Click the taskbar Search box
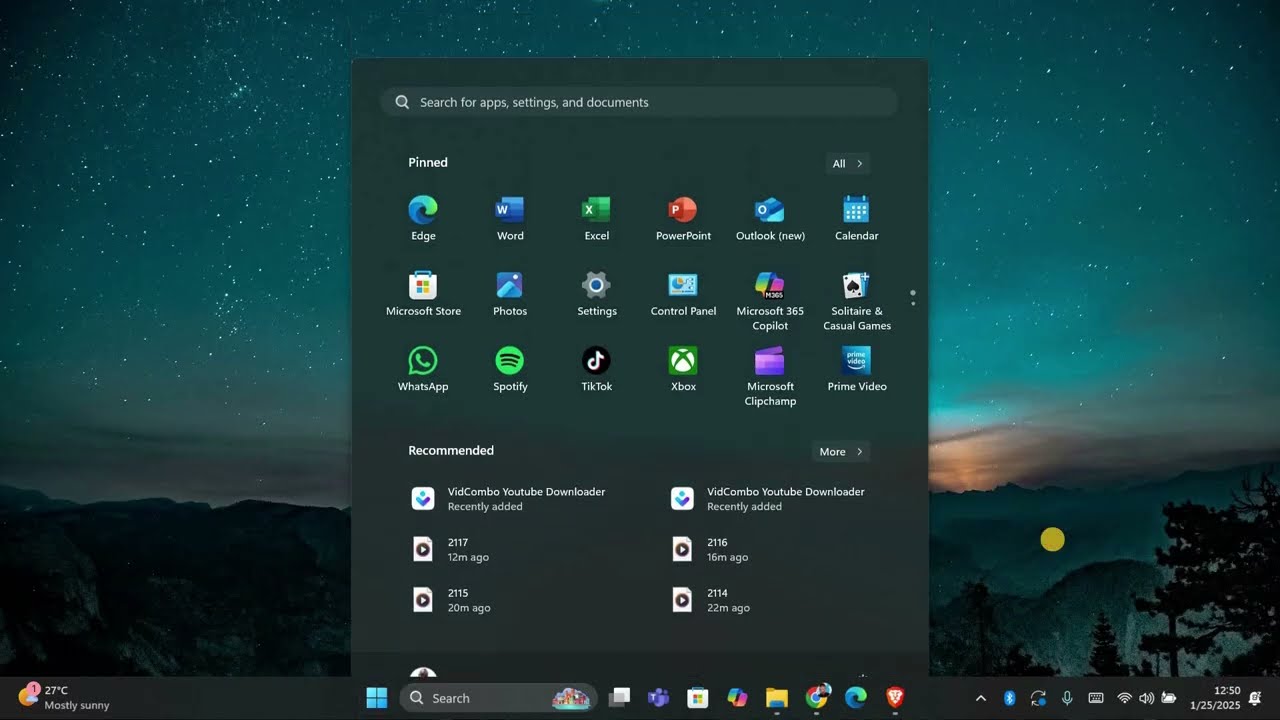Viewport: 1280px width, 720px height. (498, 698)
